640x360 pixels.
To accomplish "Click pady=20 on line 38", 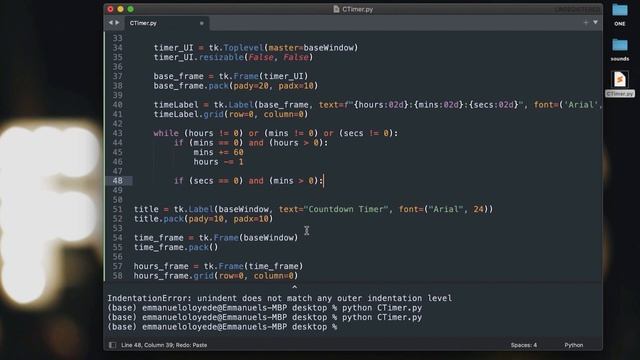I will (x=251, y=86).
